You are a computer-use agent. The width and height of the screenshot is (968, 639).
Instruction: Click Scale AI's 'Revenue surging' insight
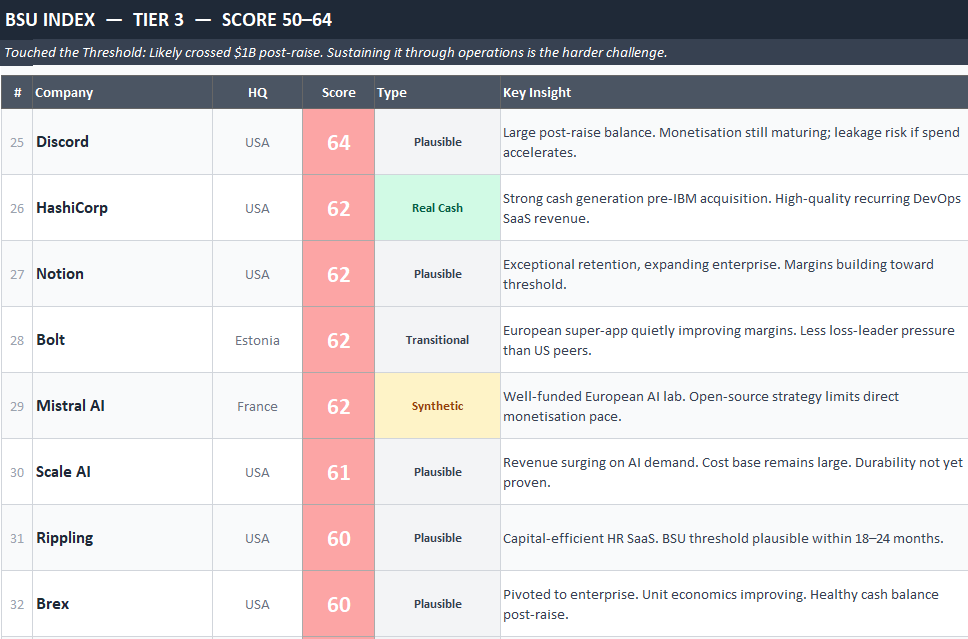point(733,472)
